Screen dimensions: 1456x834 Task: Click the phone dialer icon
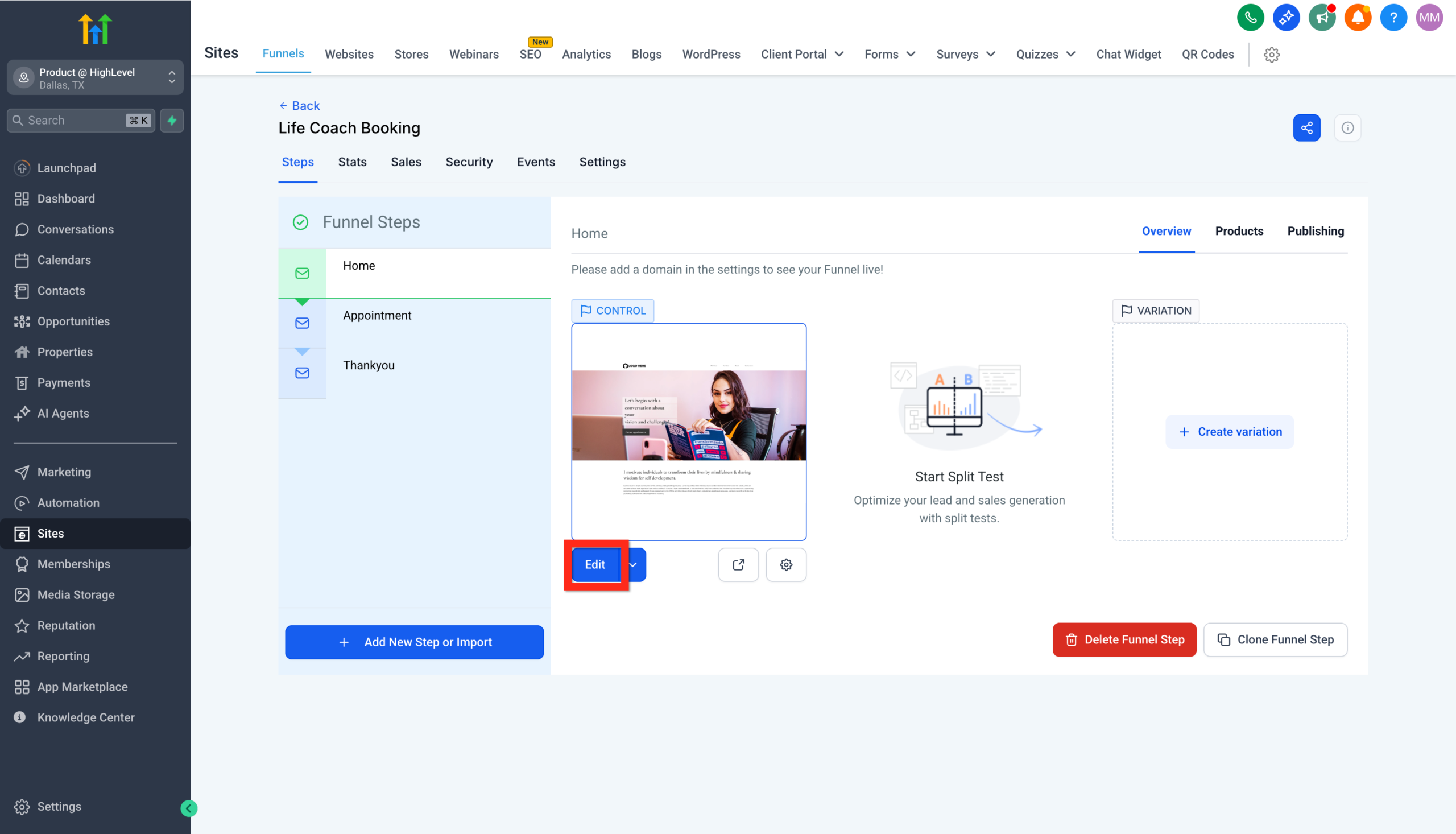(1251, 17)
